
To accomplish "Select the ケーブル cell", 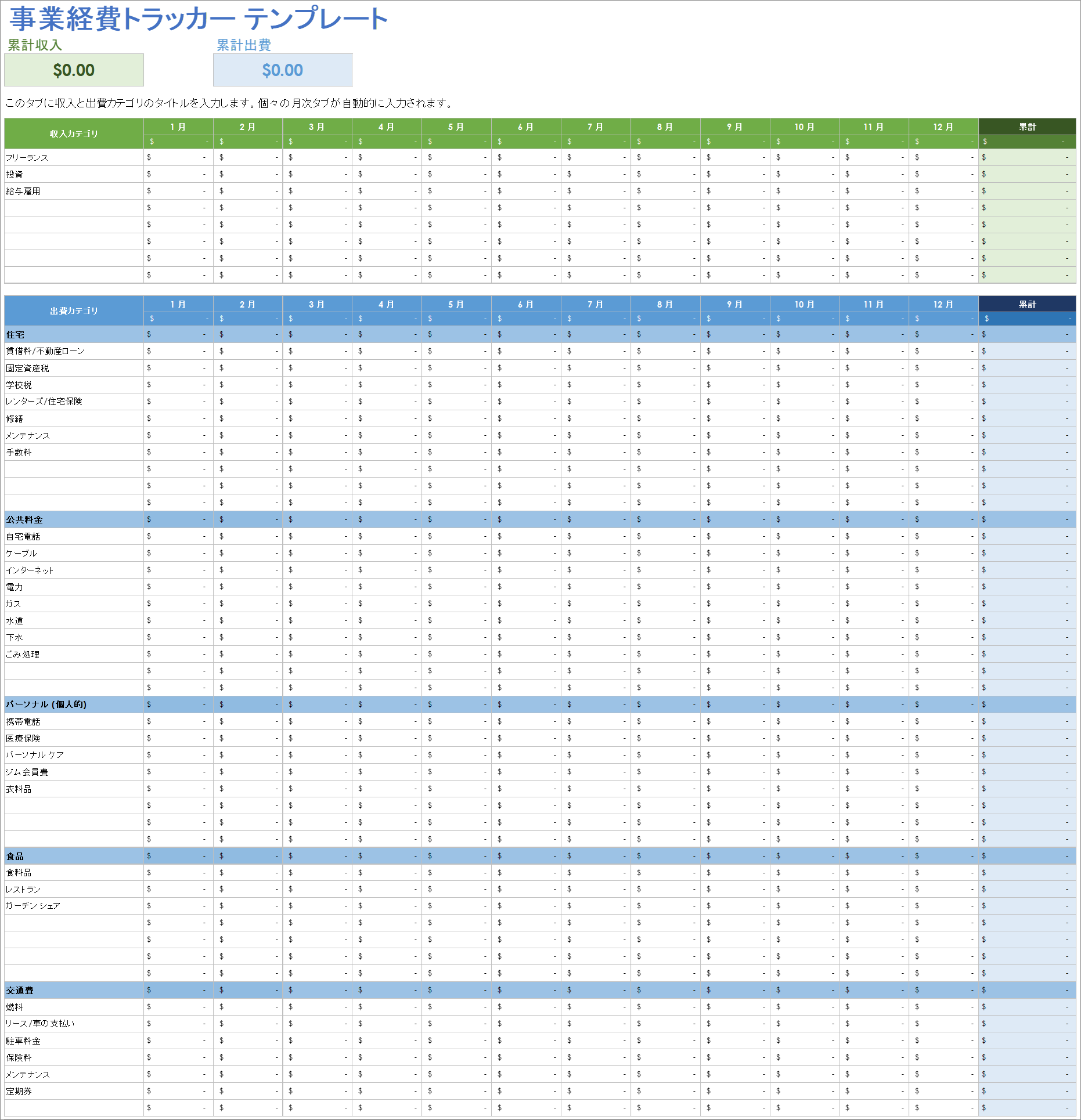I will click(74, 553).
